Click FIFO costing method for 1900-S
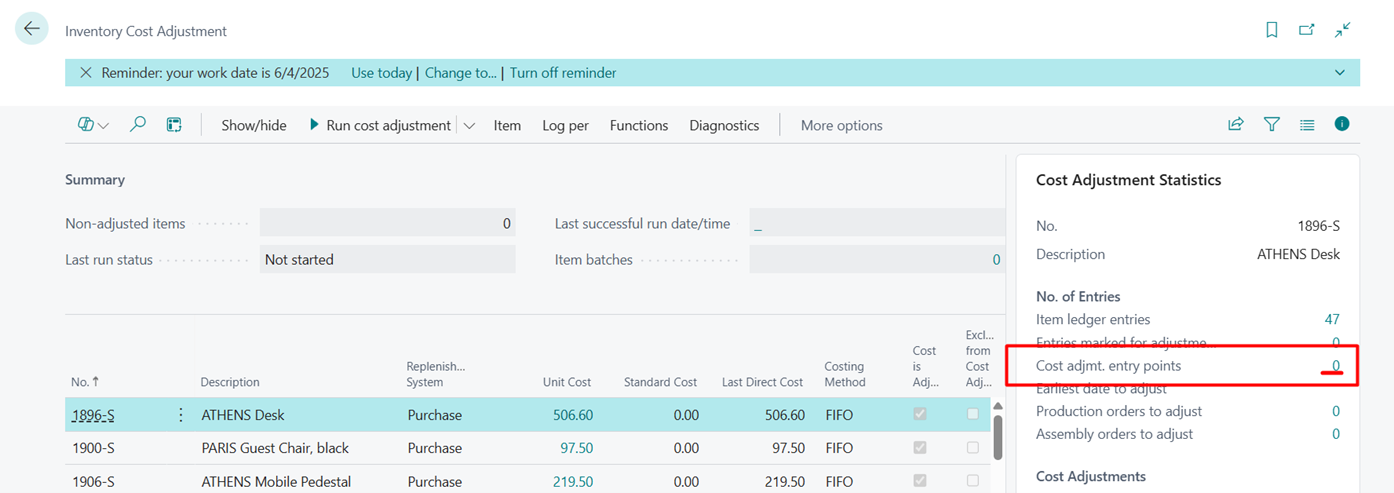1394x493 pixels. tap(840, 448)
